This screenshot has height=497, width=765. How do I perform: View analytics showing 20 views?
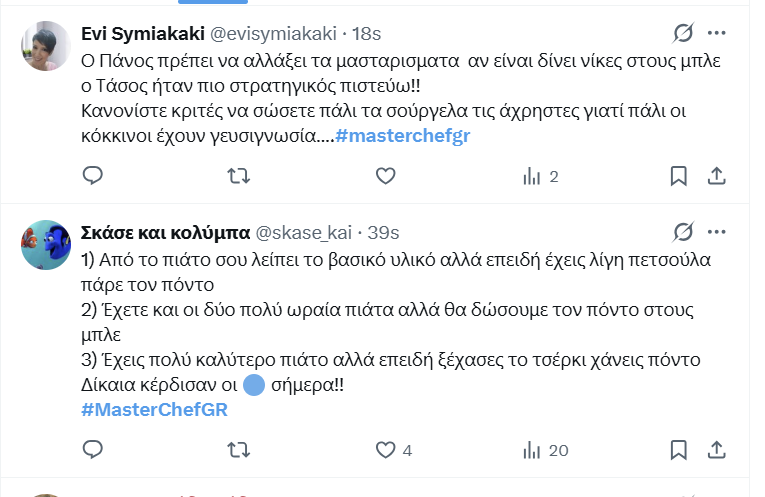[x=531, y=449]
